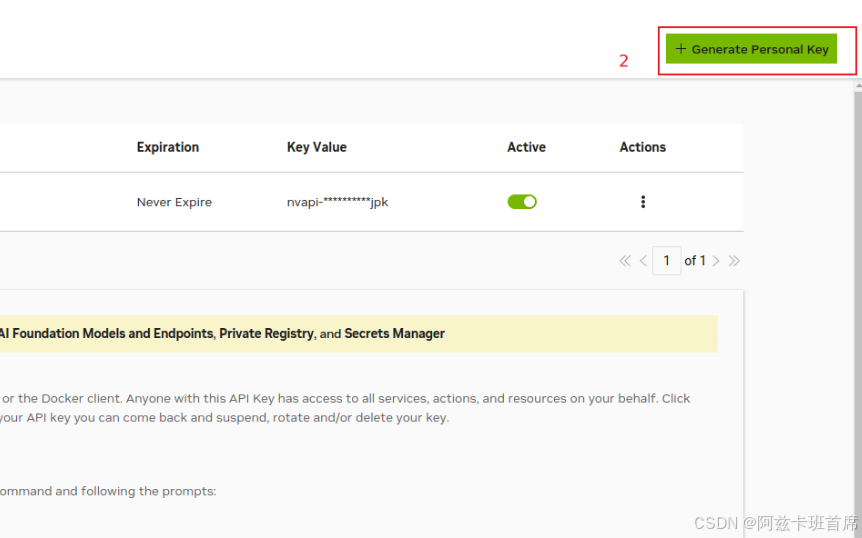Disable the Active toggle for the nvapi key
The image size is (862, 538).
point(522,202)
